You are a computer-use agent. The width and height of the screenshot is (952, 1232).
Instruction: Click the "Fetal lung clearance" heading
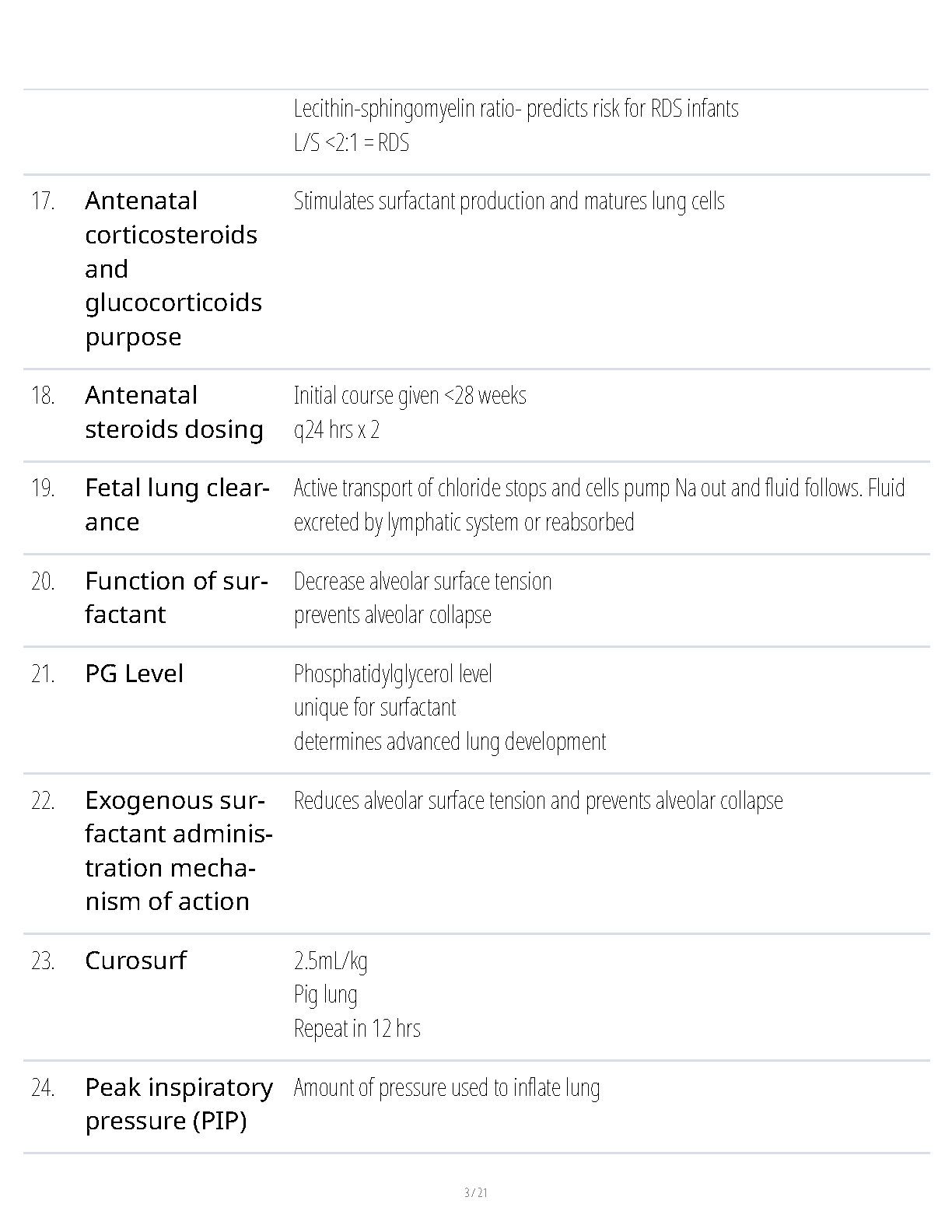pyautogui.click(x=177, y=505)
